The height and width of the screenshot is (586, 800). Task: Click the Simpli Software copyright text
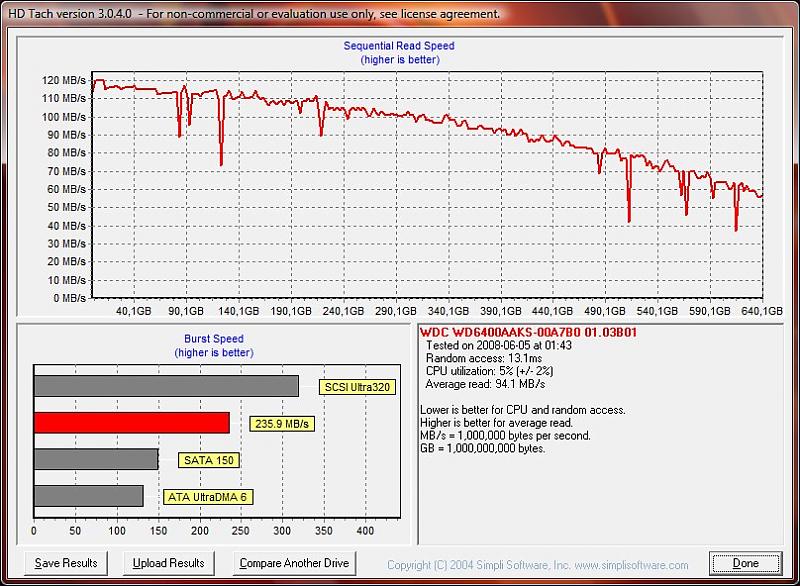tap(538, 565)
